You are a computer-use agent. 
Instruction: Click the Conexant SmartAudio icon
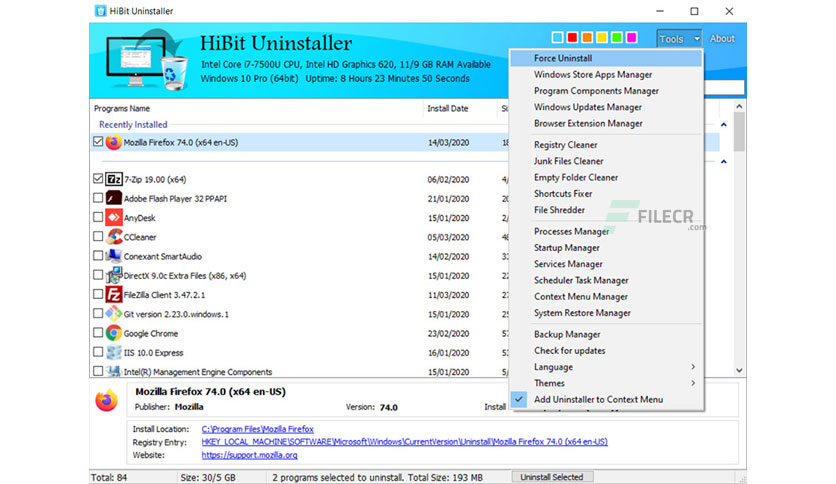coord(114,256)
